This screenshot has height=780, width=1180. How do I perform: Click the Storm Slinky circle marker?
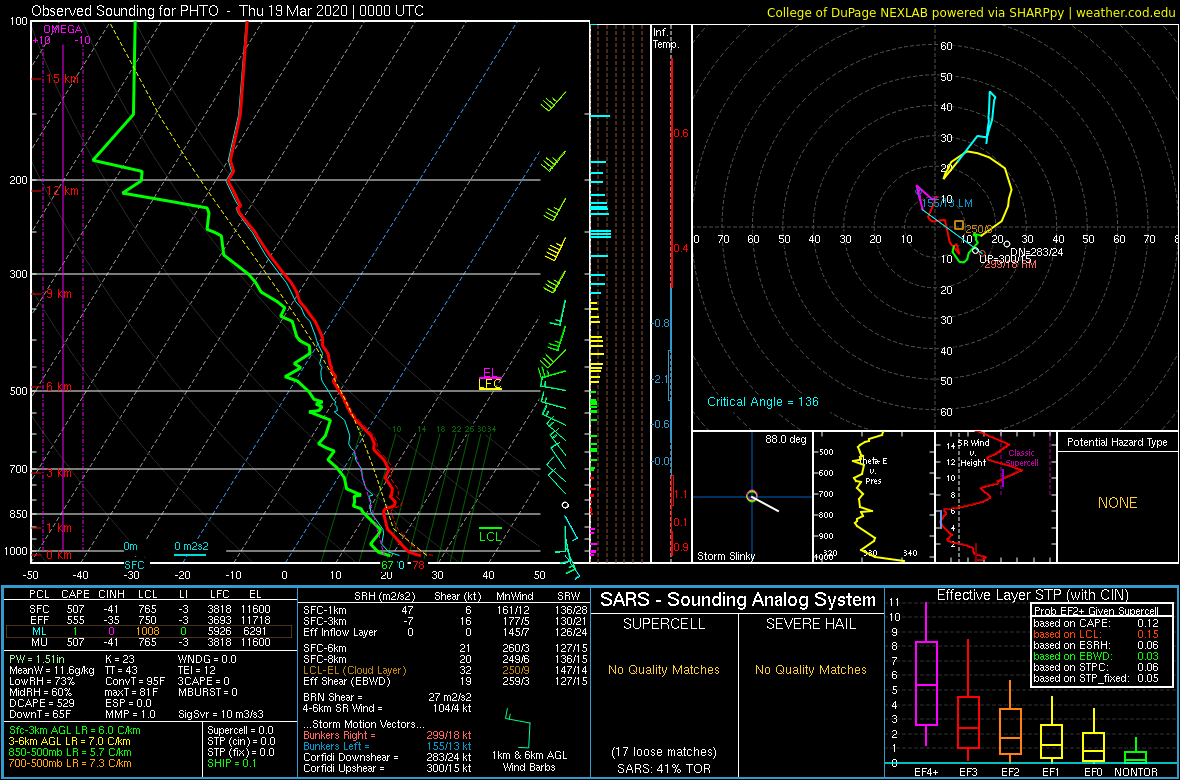751,495
